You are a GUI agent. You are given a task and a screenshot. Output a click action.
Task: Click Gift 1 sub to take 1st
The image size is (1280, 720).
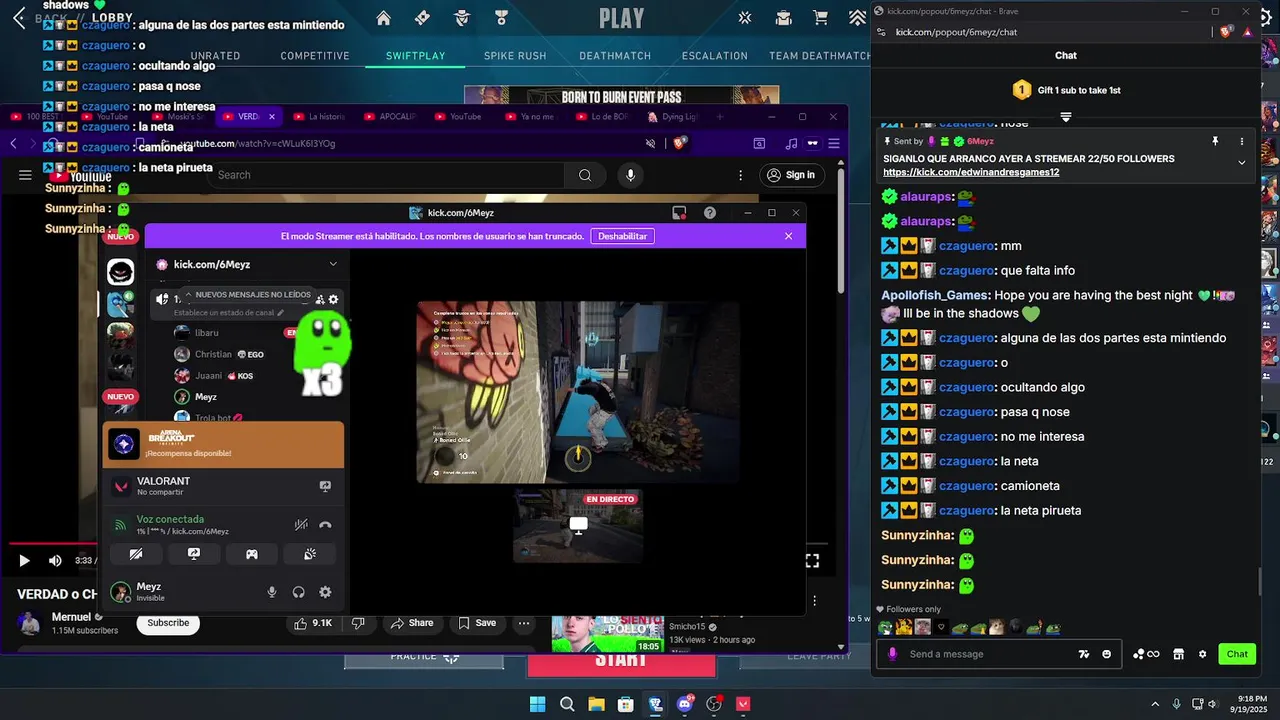(x=1066, y=90)
